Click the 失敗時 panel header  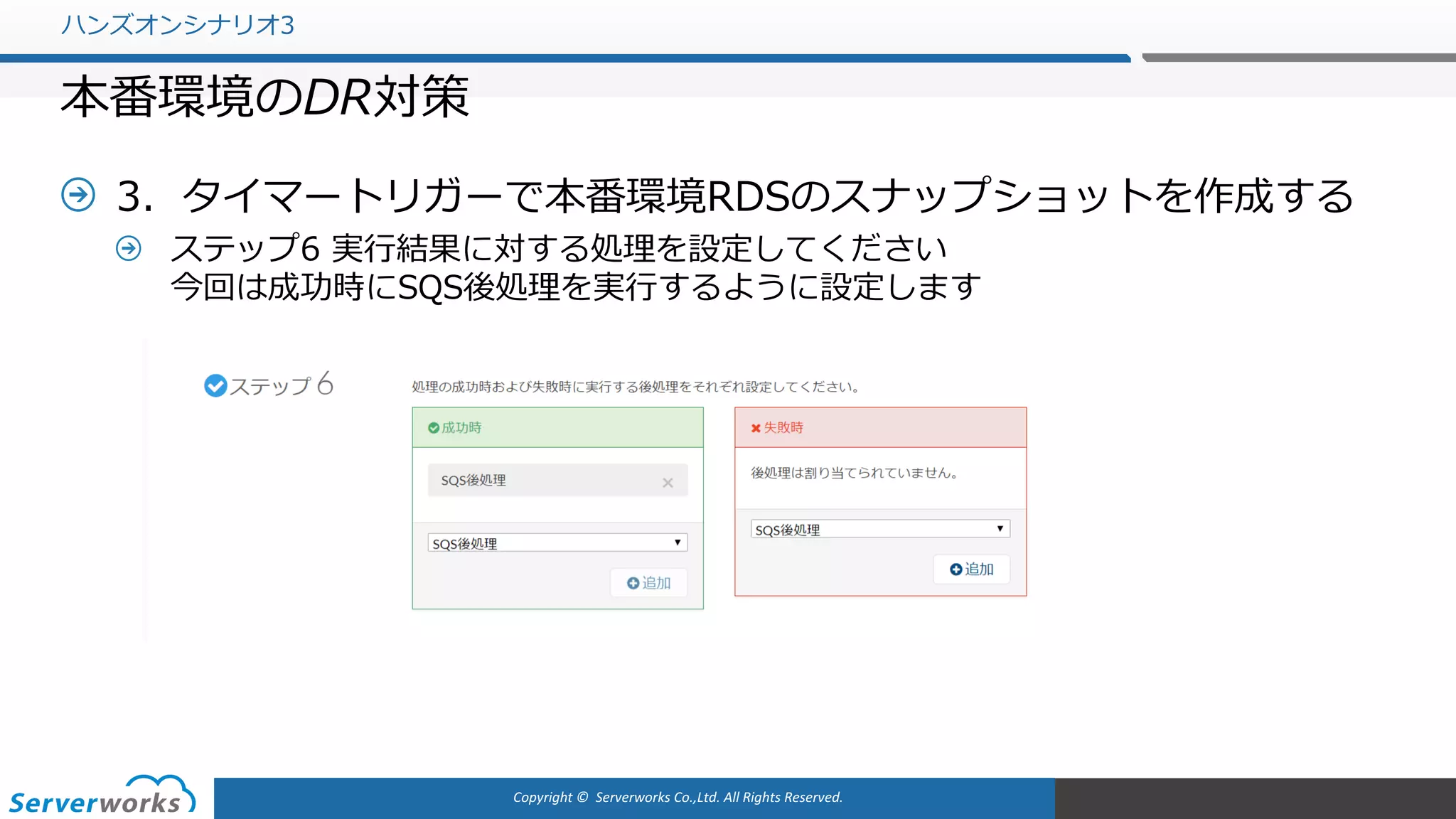click(x=880, y=427)
